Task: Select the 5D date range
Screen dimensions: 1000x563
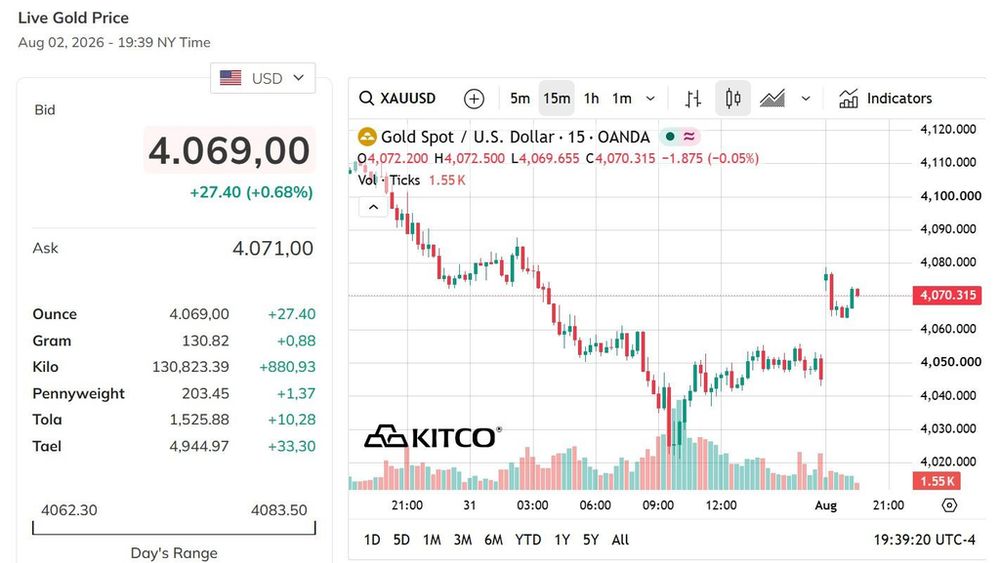Action: click(x=401, y=540)
